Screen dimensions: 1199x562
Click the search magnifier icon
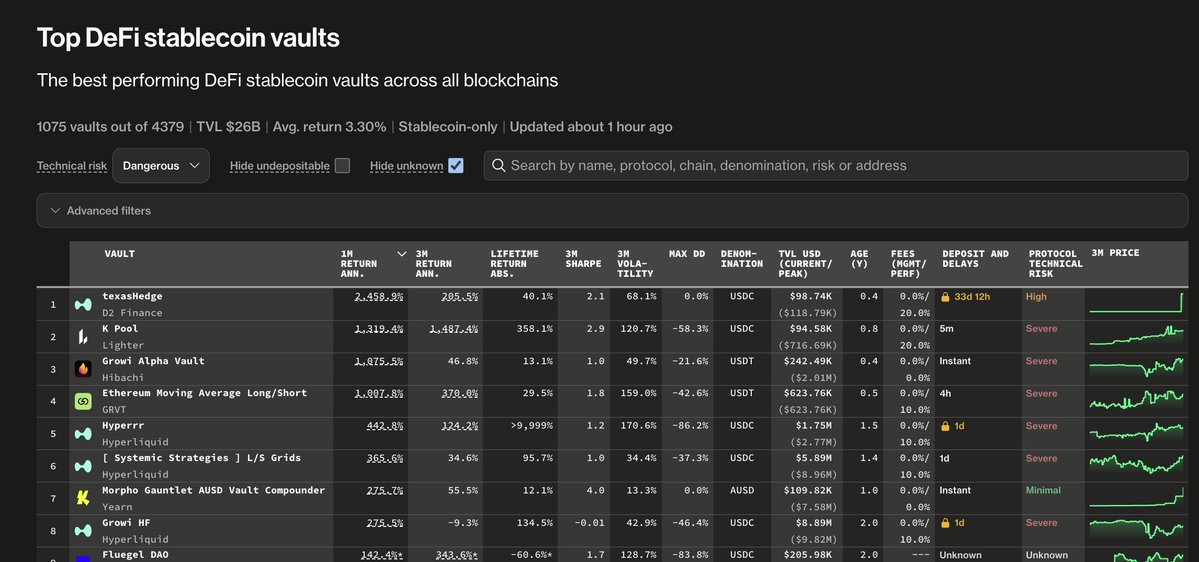(x=499, y=165)
